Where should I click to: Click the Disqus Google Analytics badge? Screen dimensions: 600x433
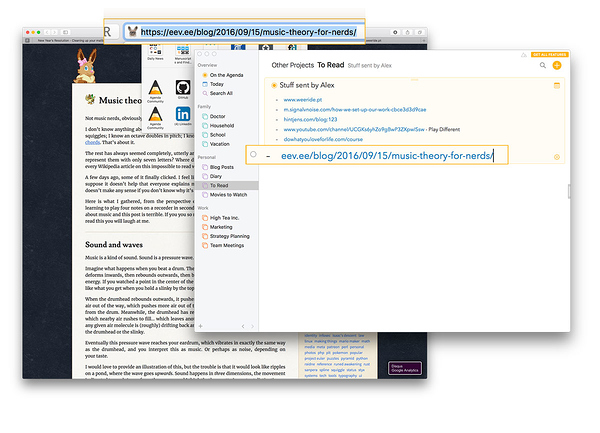click(x=405, y=368)
